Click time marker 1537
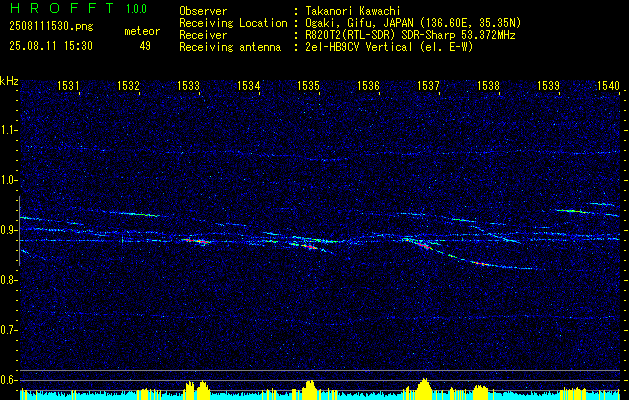Image resolution: width=629 pixels, height=400 pixels. (428, 85)
